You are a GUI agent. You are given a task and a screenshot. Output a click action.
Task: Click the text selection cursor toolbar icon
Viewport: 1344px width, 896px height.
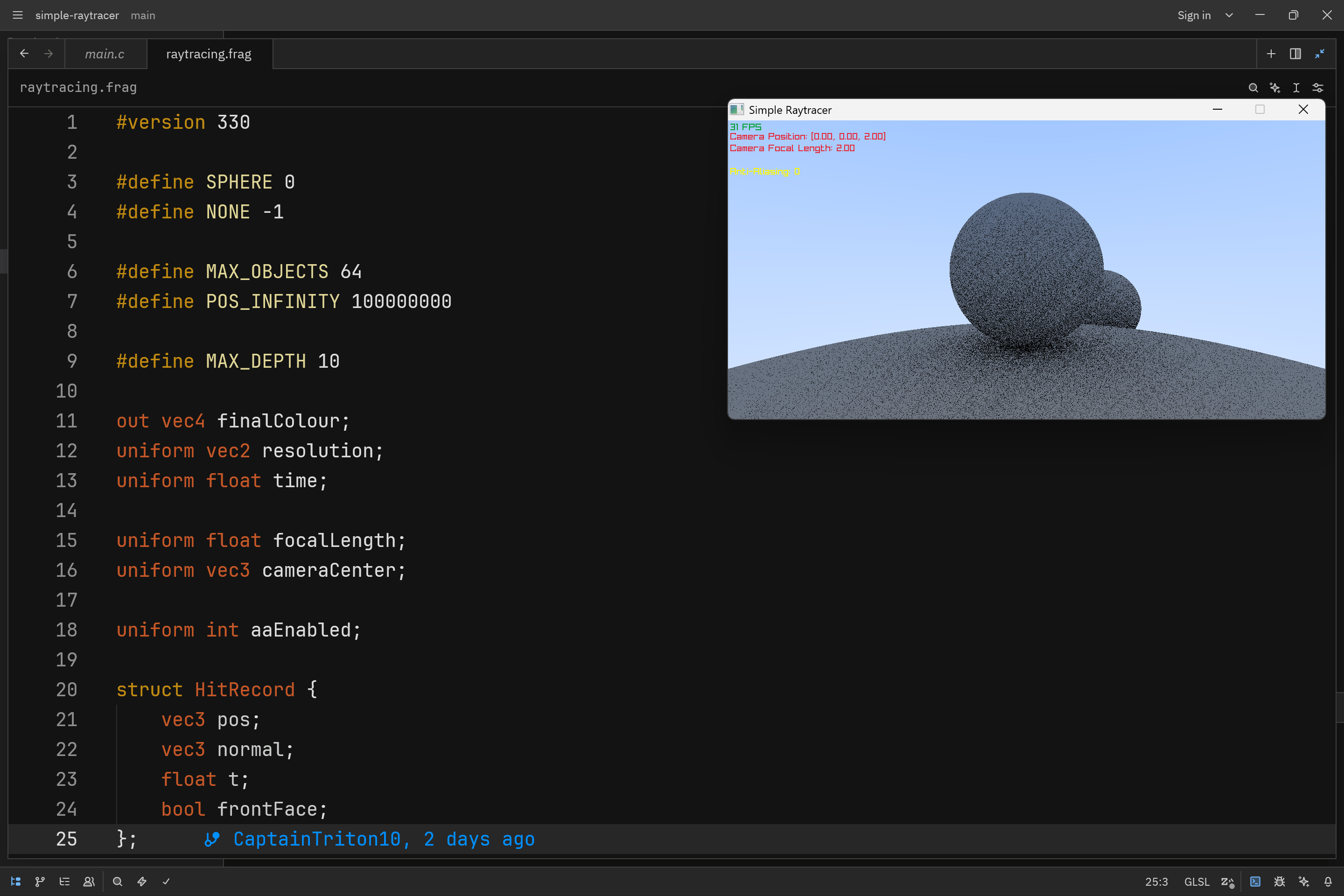pos(1296,87)
